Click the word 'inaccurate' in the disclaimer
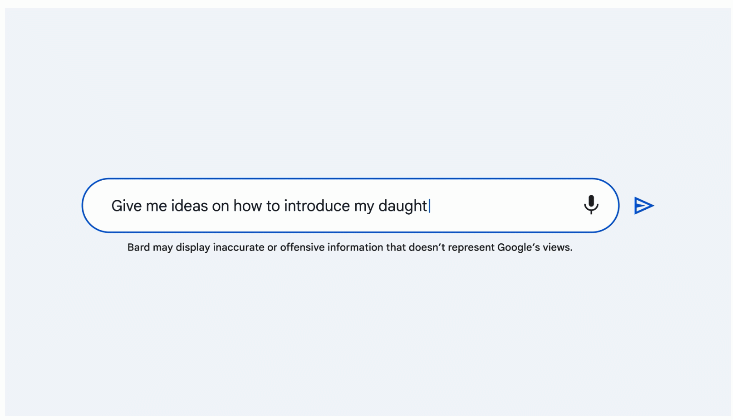The height and width of the screenshot is (420, 733). 238,247
